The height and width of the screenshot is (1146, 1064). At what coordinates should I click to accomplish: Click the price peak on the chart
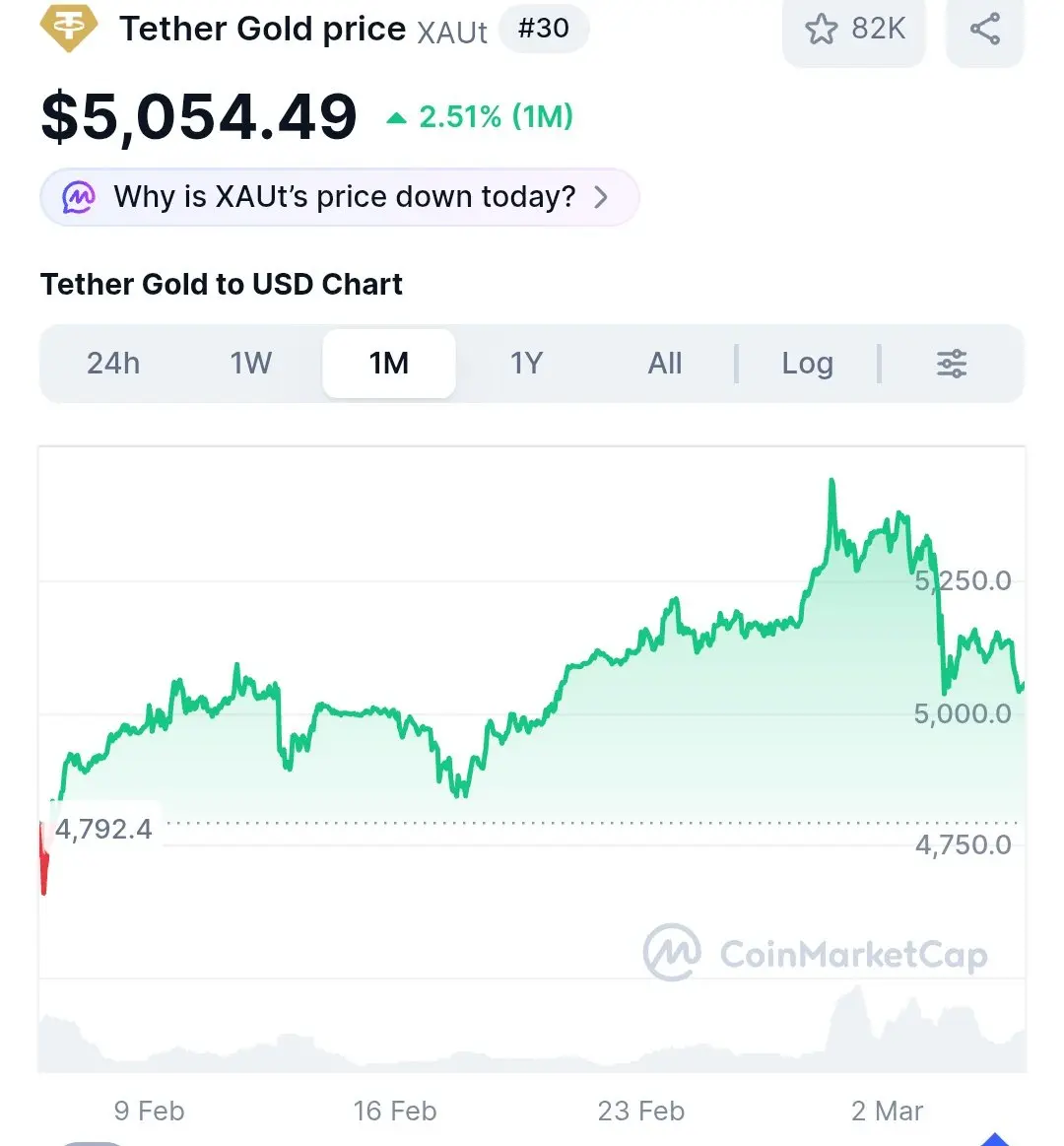(832, 482)
